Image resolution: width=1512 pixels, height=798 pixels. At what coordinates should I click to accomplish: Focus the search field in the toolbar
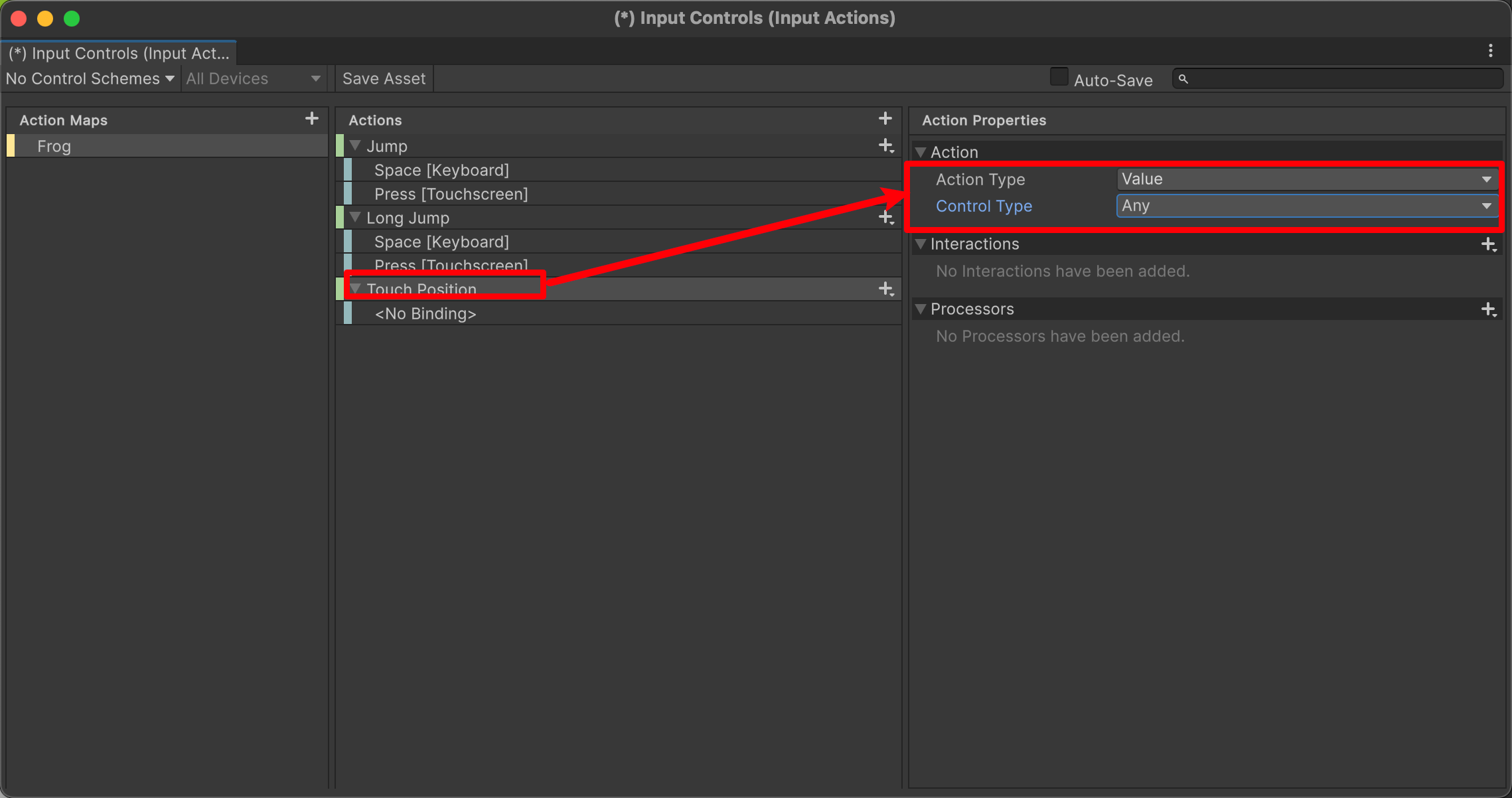pos(1338,78)
